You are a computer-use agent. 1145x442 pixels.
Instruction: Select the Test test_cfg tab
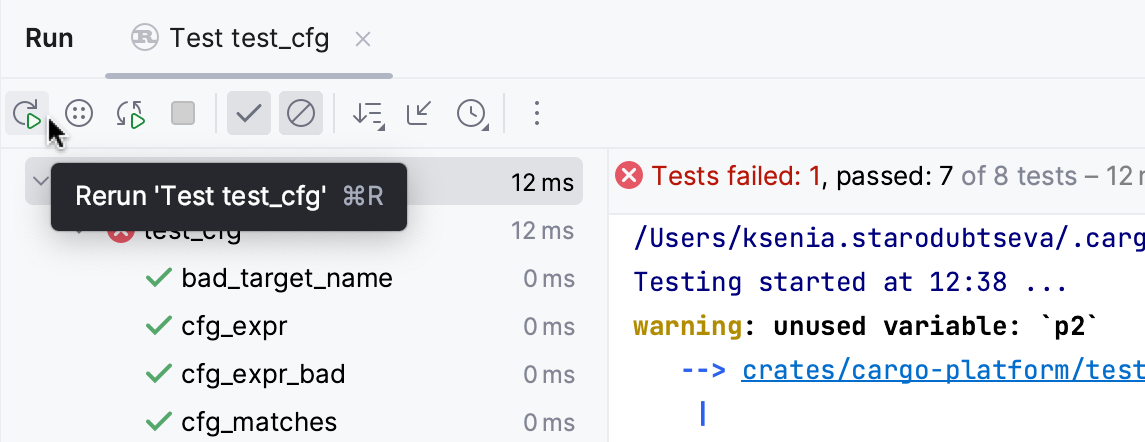[248, 39]
